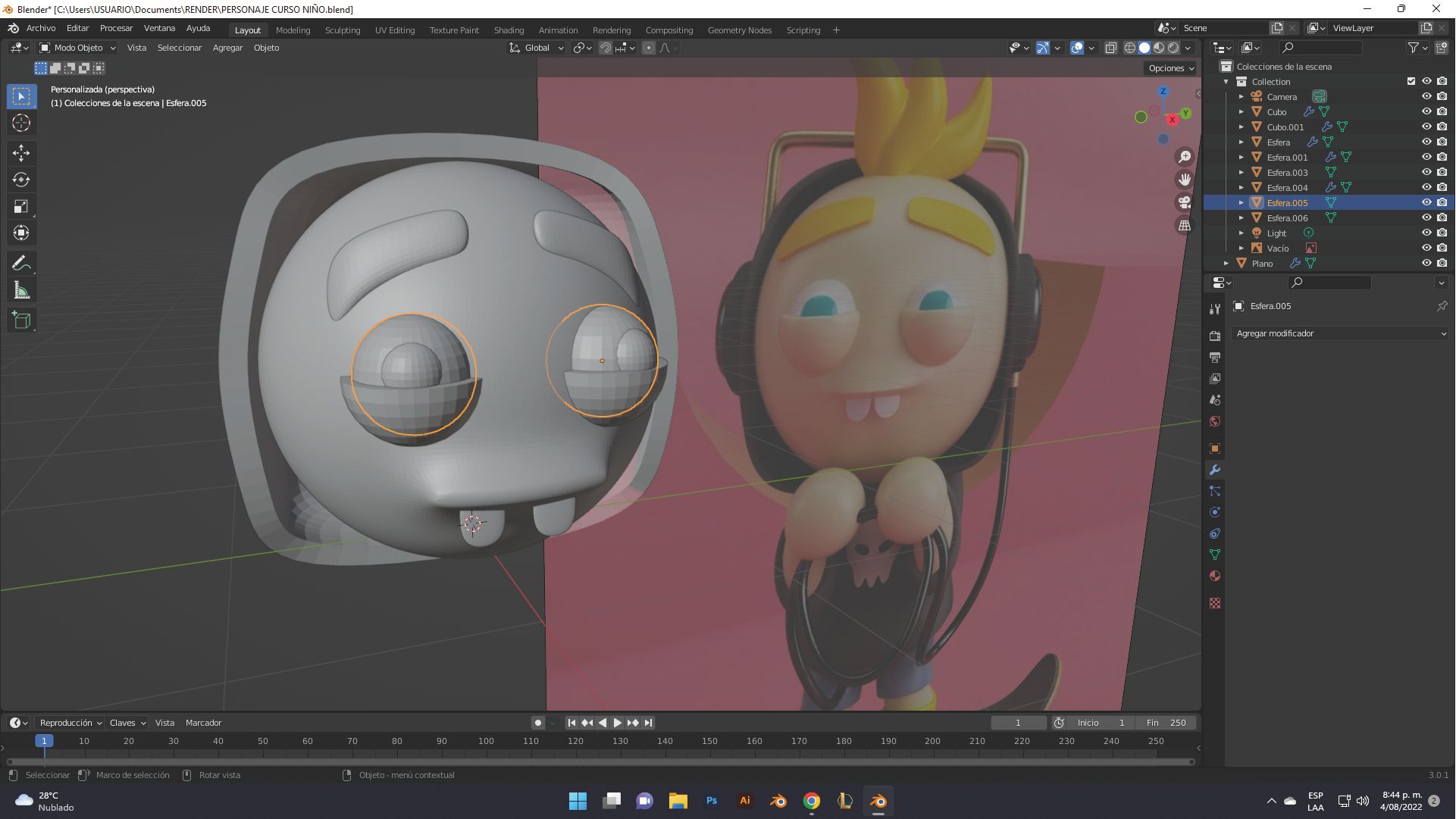Play the animation in timeline
Viewport: 1456px width, 819px height.
coord(618,723)
